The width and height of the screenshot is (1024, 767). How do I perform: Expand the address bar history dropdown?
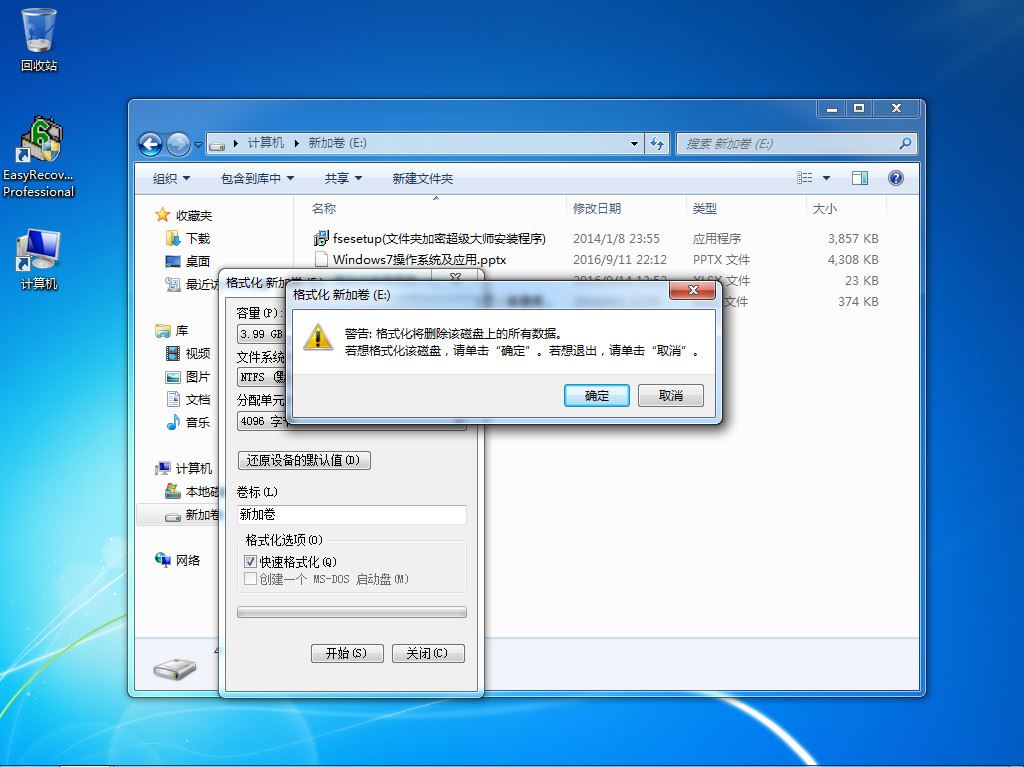point(634,144)
